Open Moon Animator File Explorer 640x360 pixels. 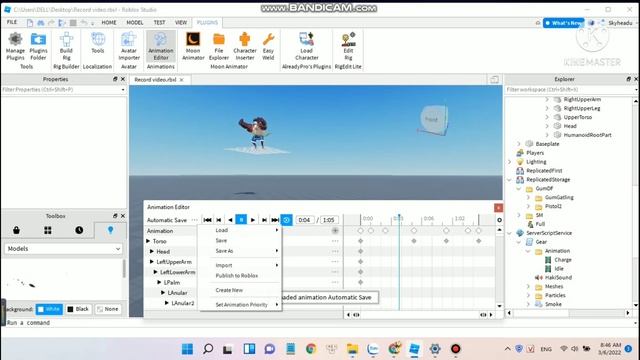(219, 47)
